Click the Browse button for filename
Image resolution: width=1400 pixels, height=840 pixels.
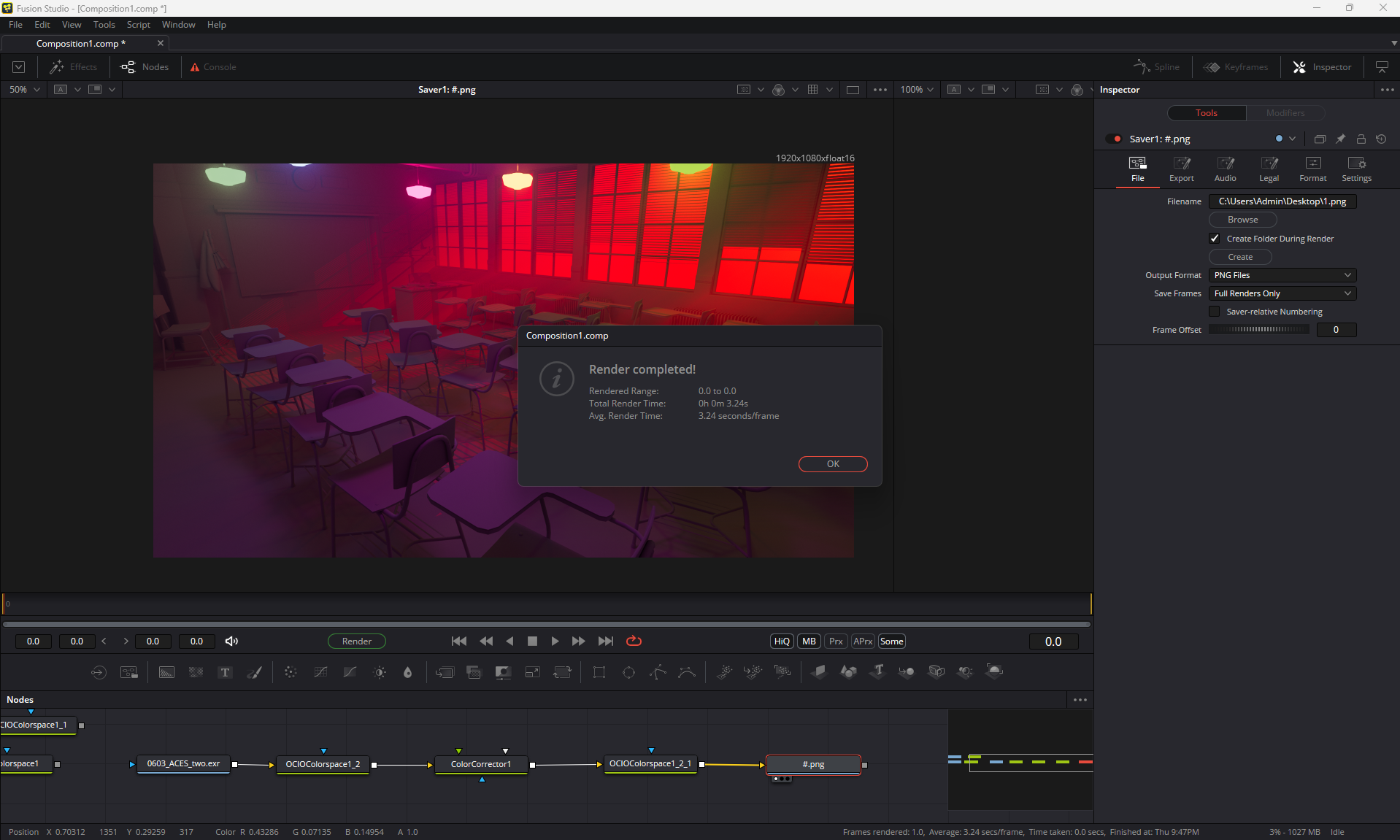tap(1242, 220)
